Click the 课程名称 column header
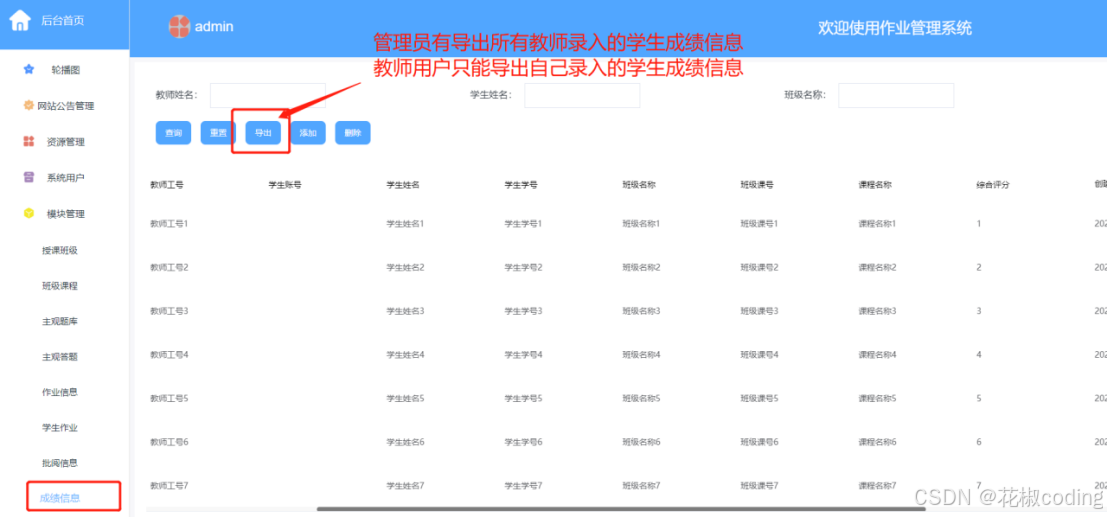1107x517 pixels. [x=875, y=185]
